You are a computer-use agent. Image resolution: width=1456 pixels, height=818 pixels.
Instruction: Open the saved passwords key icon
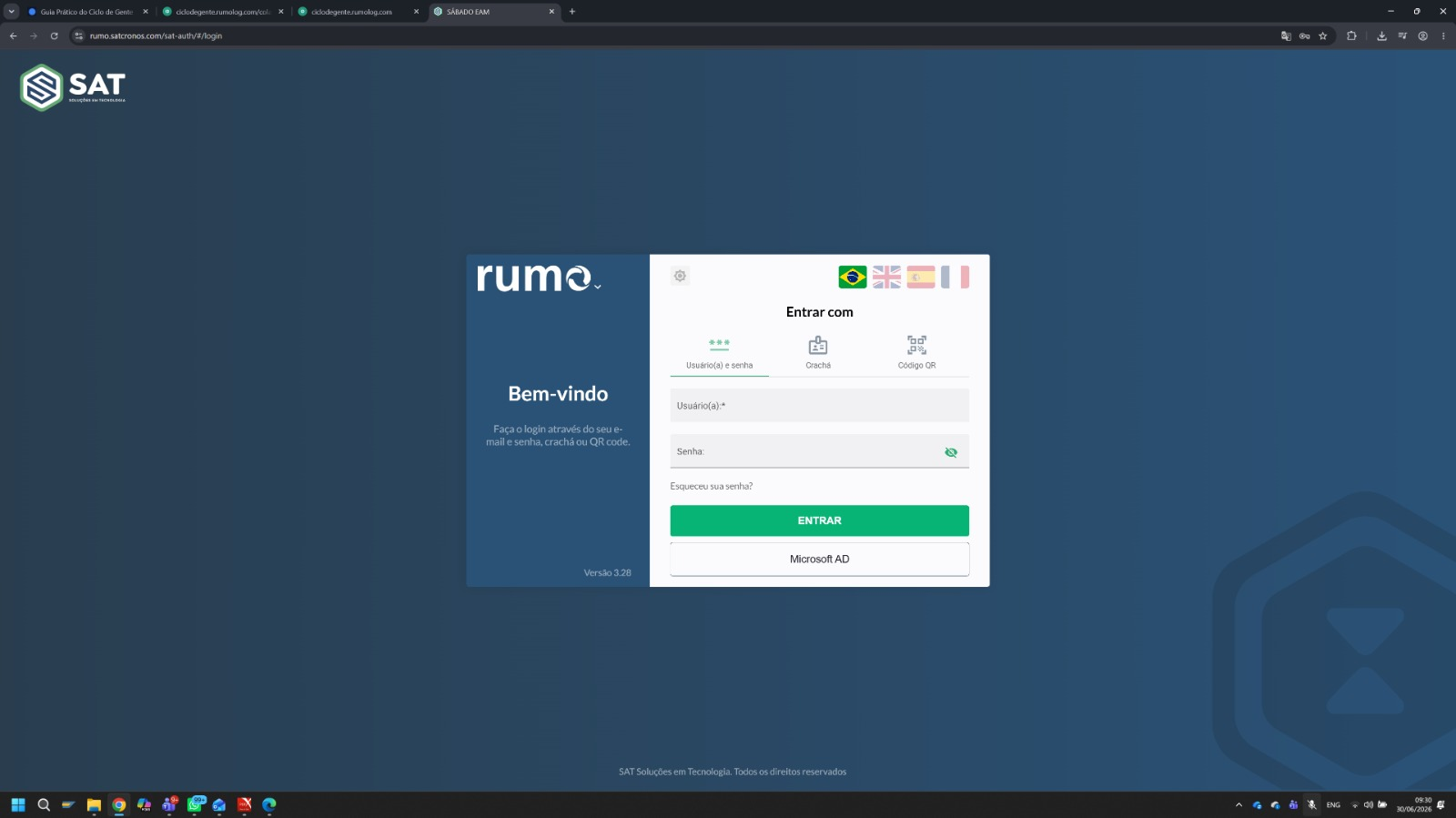[1305, 36]
